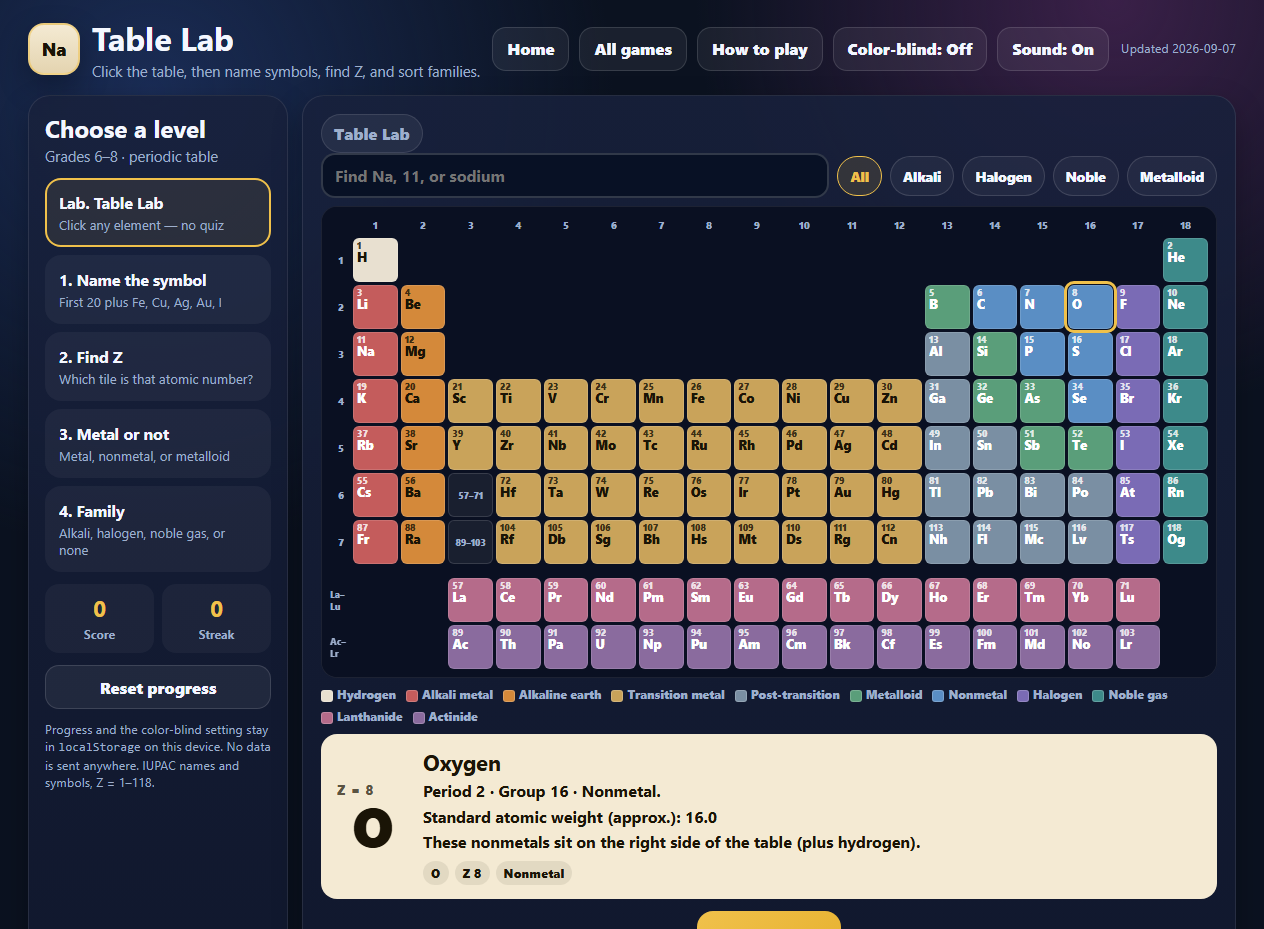Click the Streak counter box
The image size is (1264, 929).
click(x=216, y=618)
